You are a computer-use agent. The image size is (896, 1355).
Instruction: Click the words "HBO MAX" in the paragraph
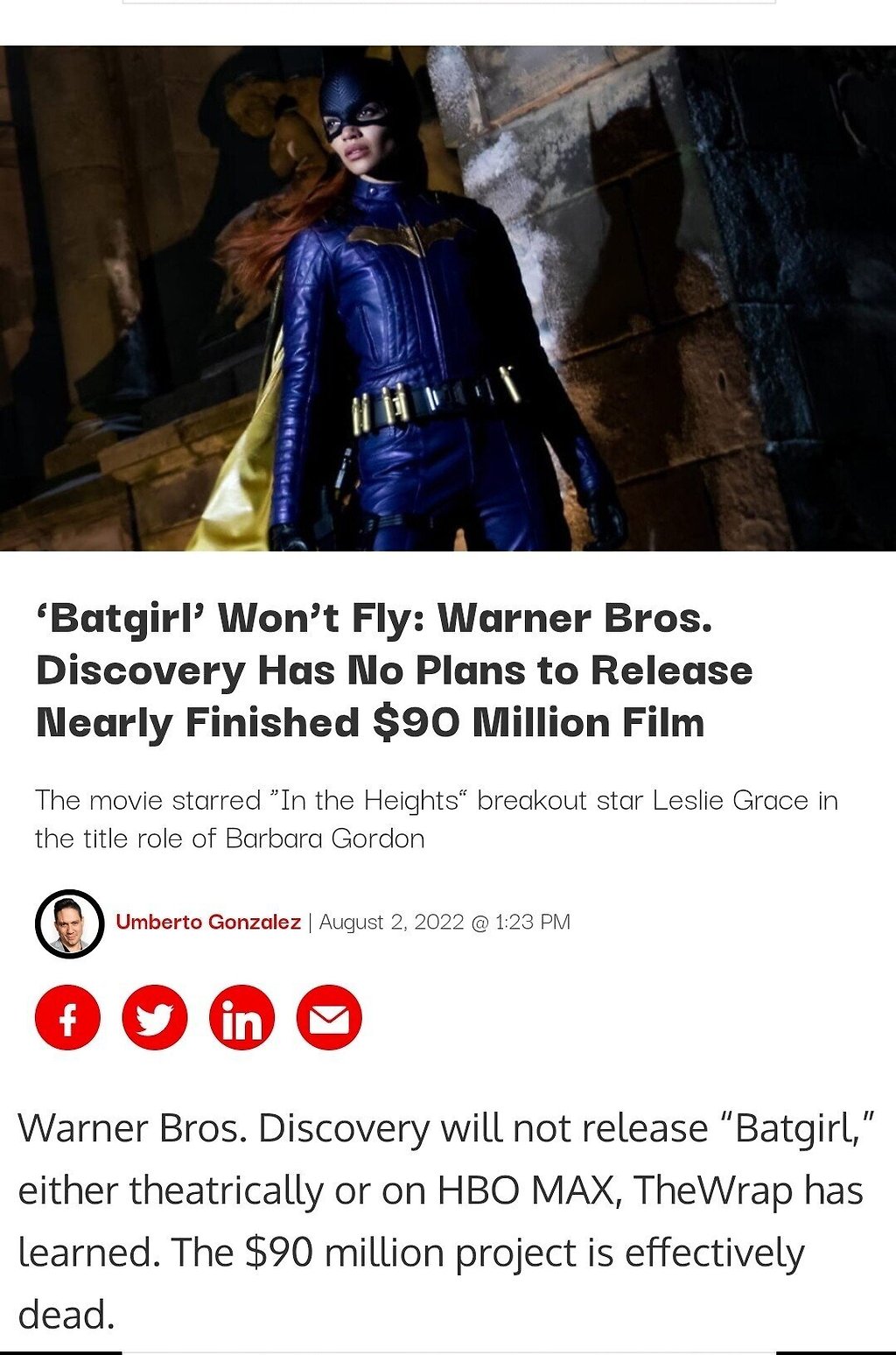[525, 1190]
